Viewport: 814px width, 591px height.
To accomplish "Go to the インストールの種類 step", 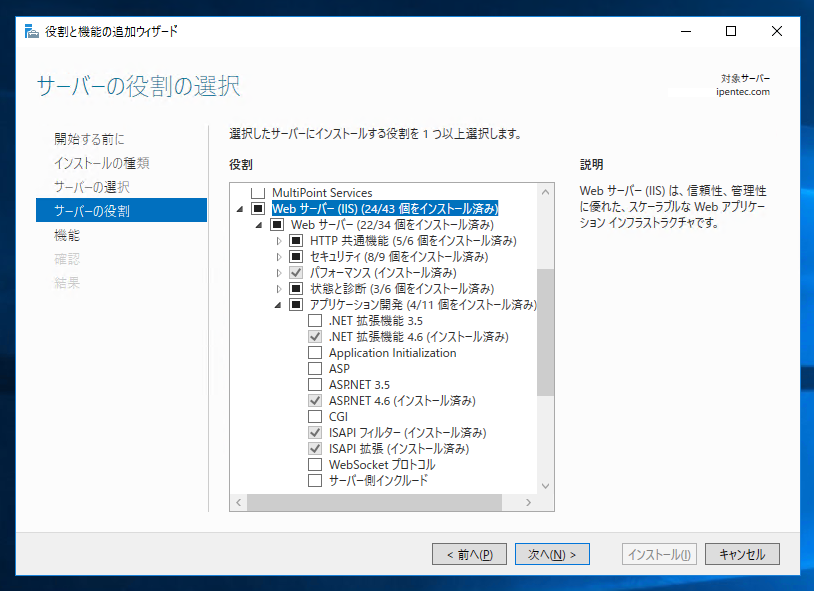I will [102, 163].
